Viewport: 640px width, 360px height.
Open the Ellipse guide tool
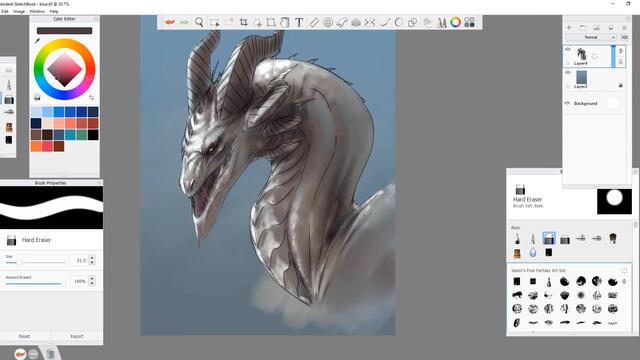click(x=328, y=22)
